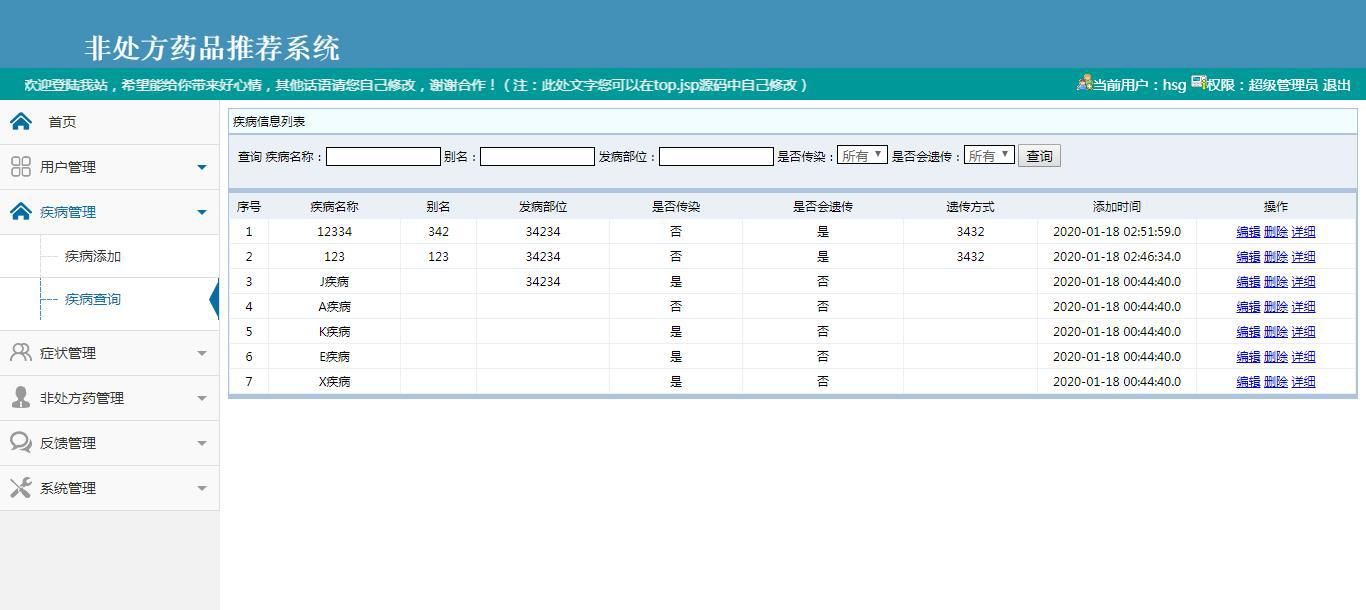The width and height of the screenshot is (1366, 610).
Task: Select the 疾病查询 submenu item
Action: 93,299
